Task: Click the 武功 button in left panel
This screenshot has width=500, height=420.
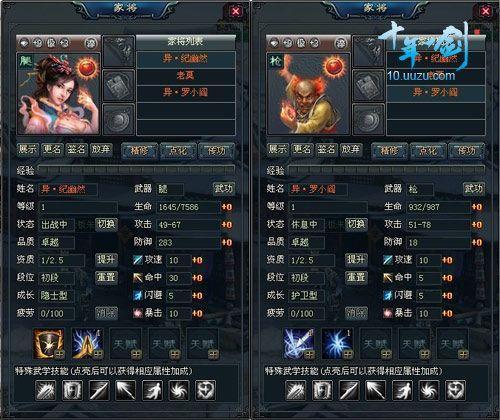Action: tap(223, 189)
